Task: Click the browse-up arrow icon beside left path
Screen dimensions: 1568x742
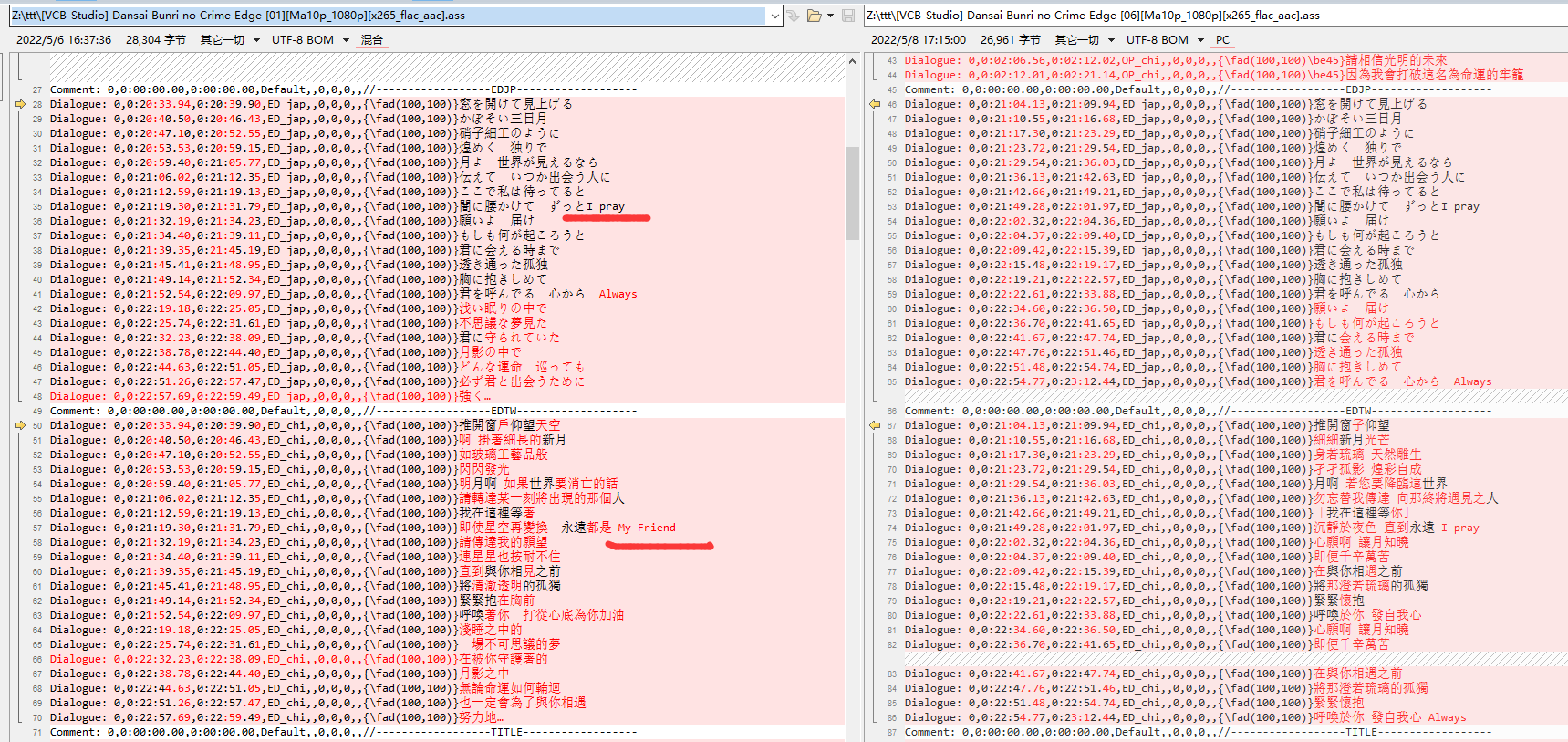Action: click(793, 16)
